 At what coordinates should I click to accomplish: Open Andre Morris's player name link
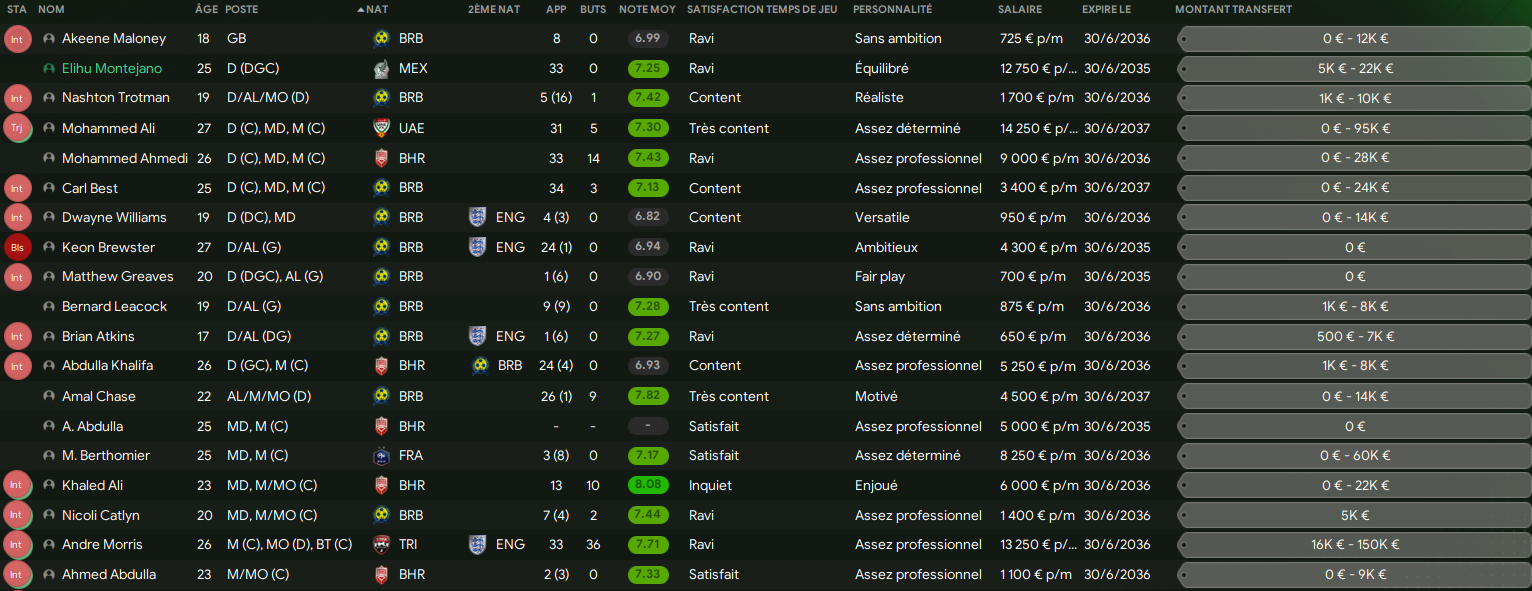(x=102, y=544)
